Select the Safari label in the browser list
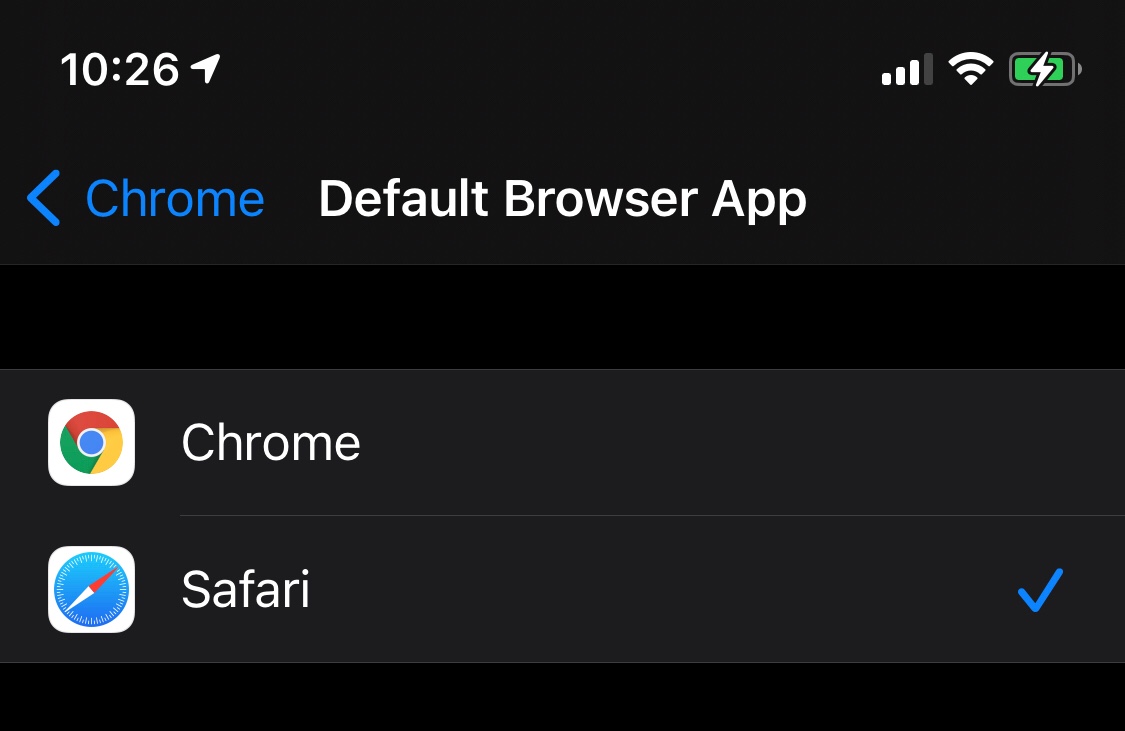The width and height of the screenshot is (1125, 731). coord(246,590)
